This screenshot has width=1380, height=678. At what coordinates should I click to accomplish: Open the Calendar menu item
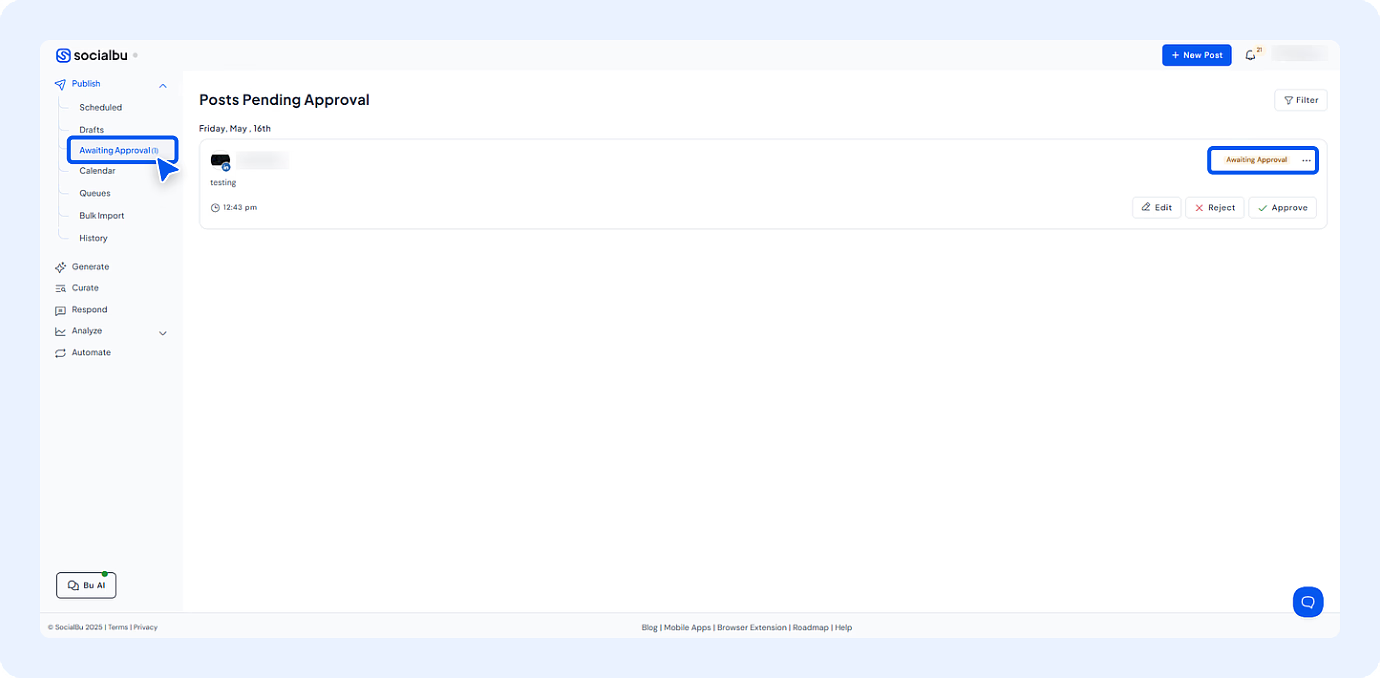[97, 171]
